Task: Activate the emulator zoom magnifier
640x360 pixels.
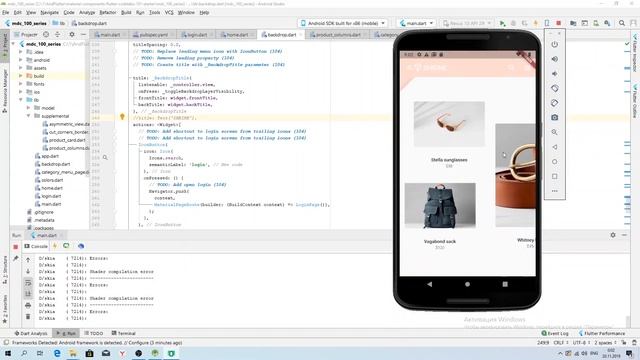Action: click(554, 132)
